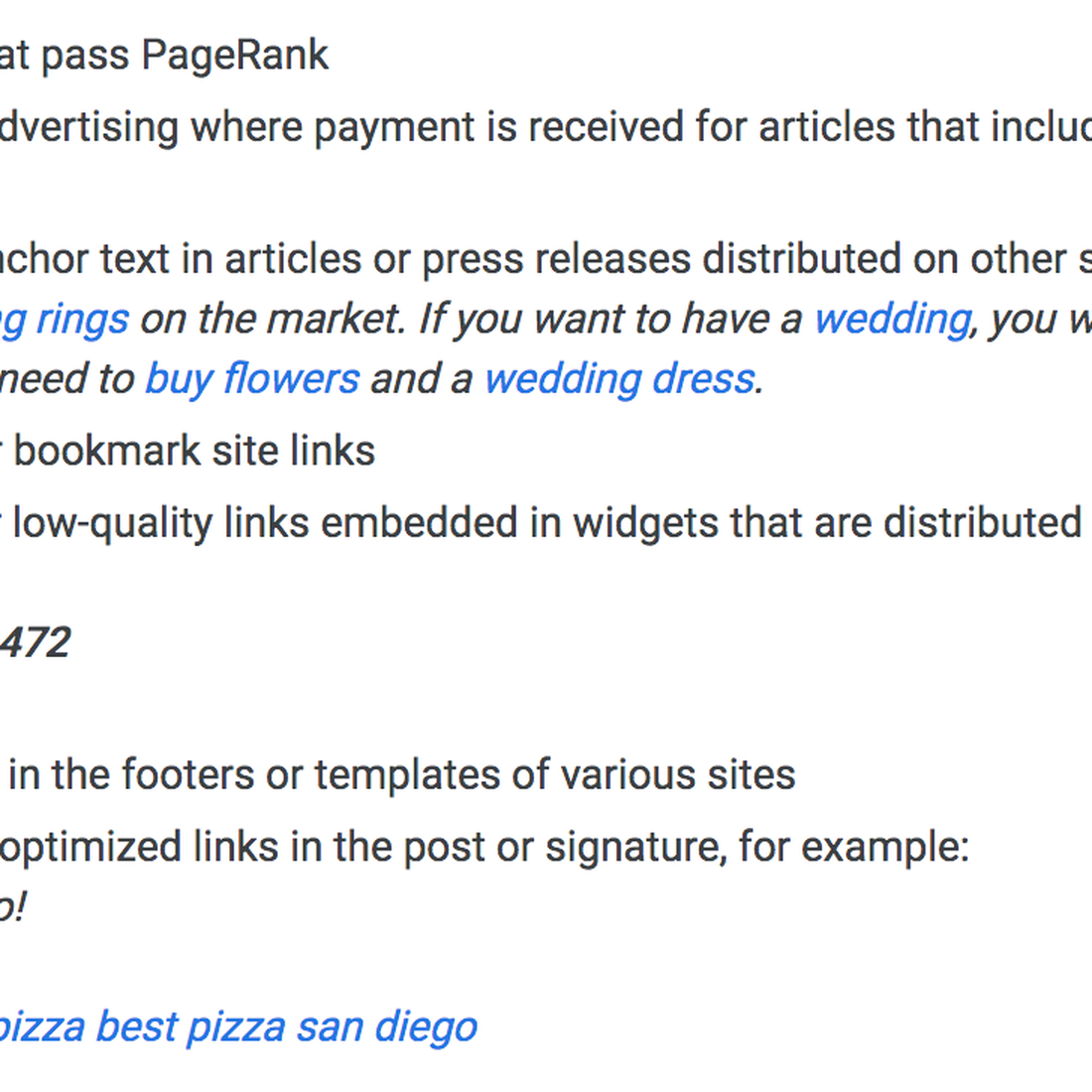Click the words 'signature, for example:'
The width and height of the screenshot is (1092, 1092).
click(757, 848)
